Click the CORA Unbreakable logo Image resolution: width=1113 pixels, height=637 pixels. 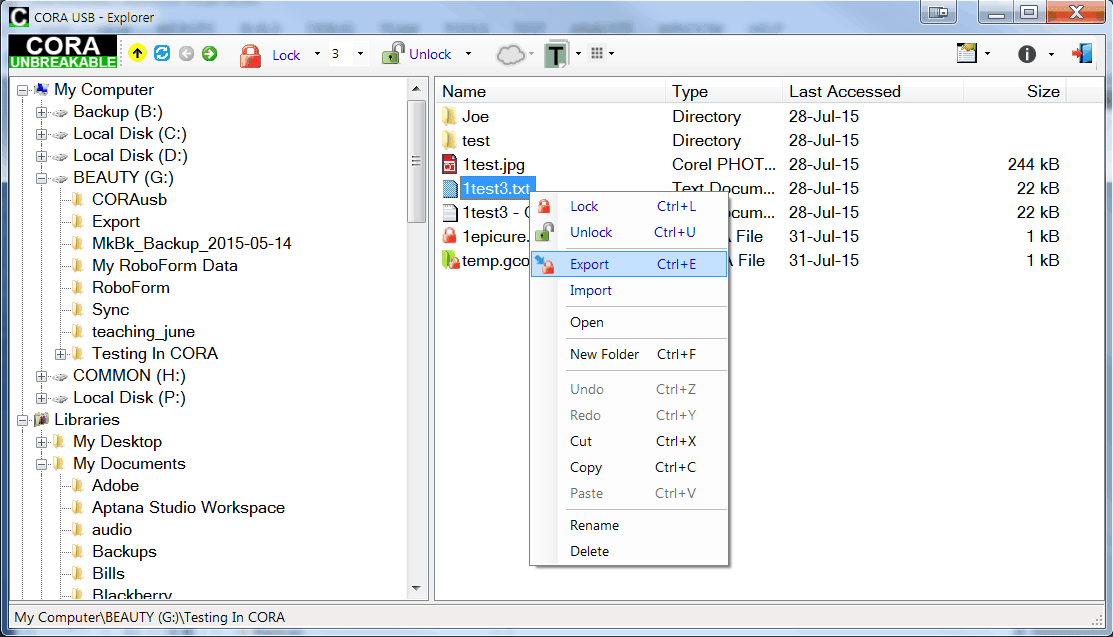[63, 53]
